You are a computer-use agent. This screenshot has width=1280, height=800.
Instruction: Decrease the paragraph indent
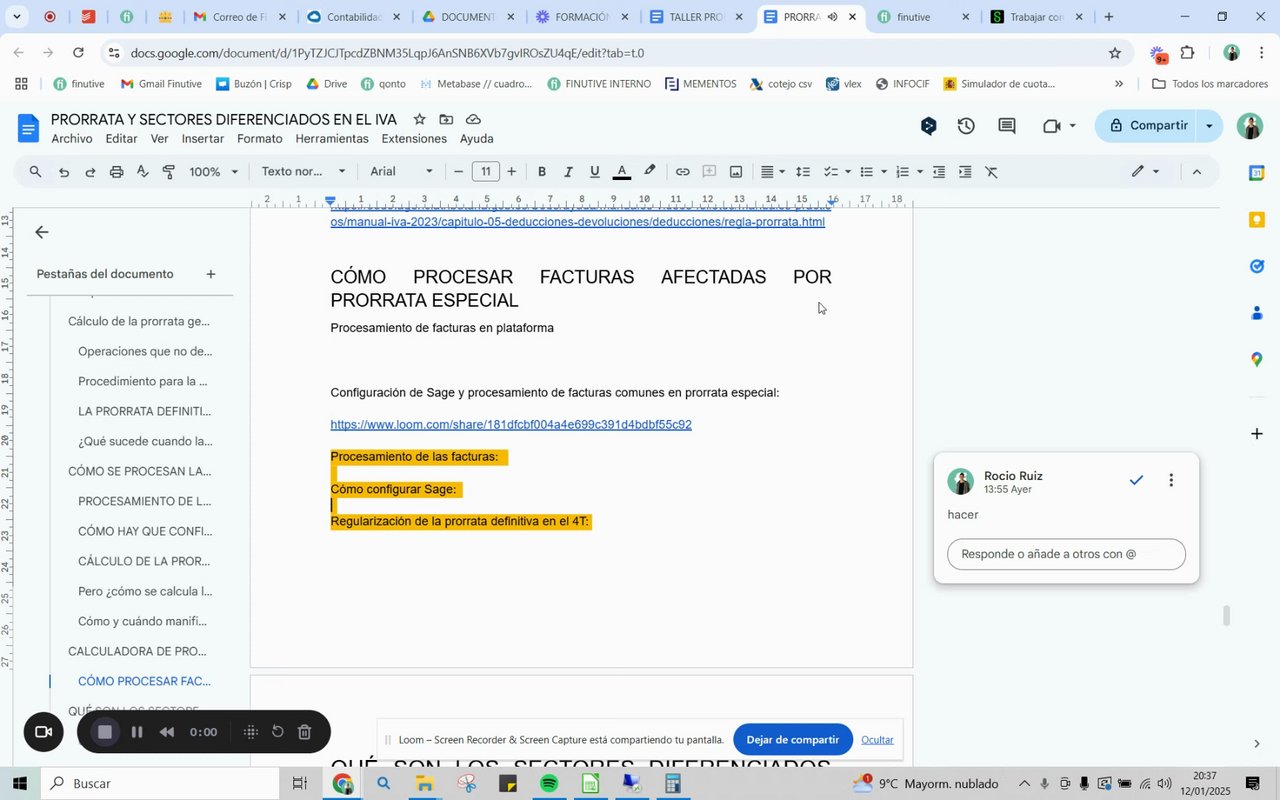939,172
